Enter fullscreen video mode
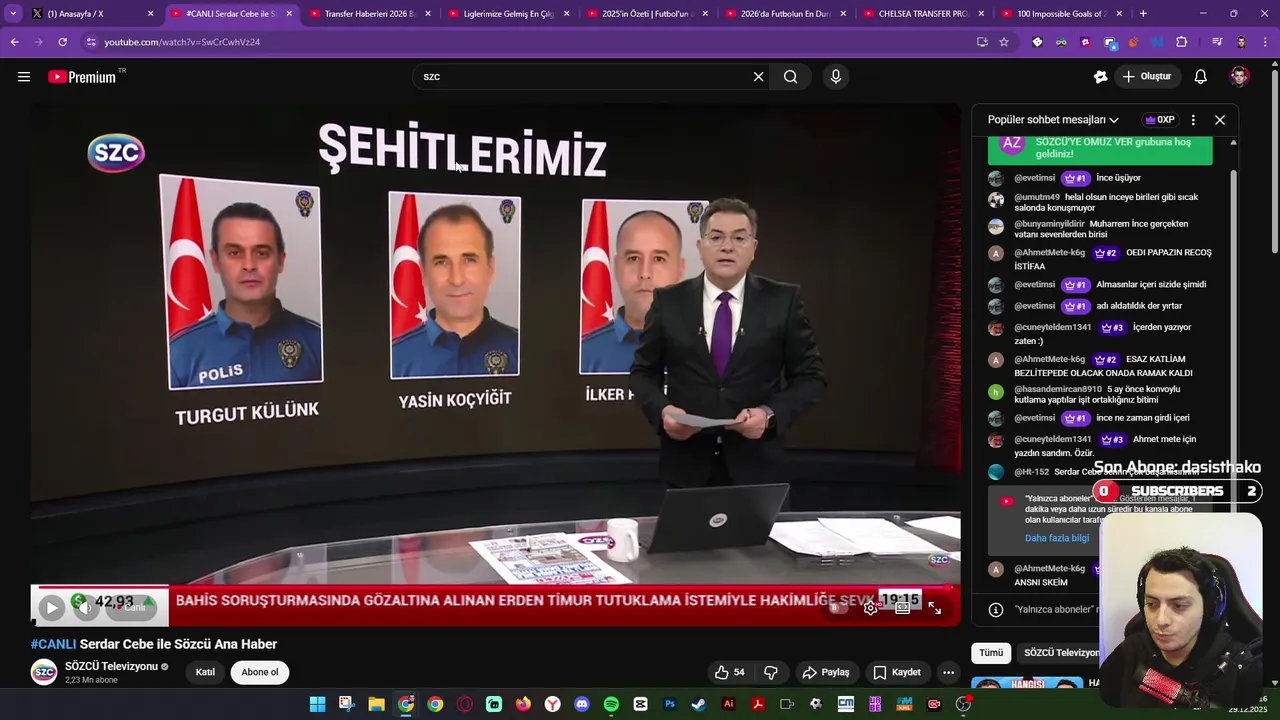 click(935, 607)
